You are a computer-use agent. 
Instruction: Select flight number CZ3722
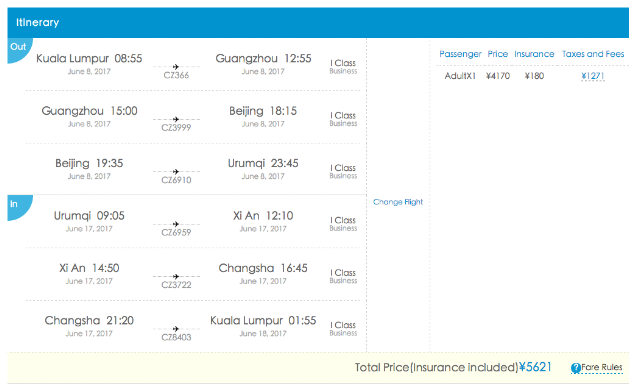pyautogui.click(x=176, y=285)
